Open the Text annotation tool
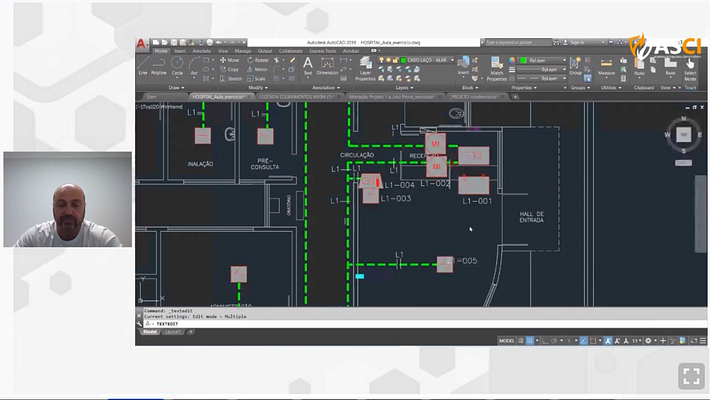 (308, 66)
